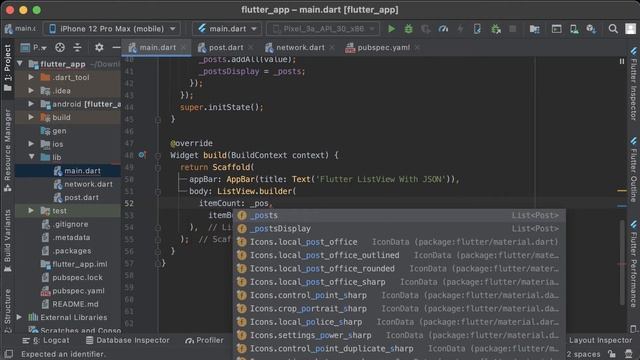This screenshot has height=360, width=640.
Task: Expand the android folder
Action: [x=31, y=104]
